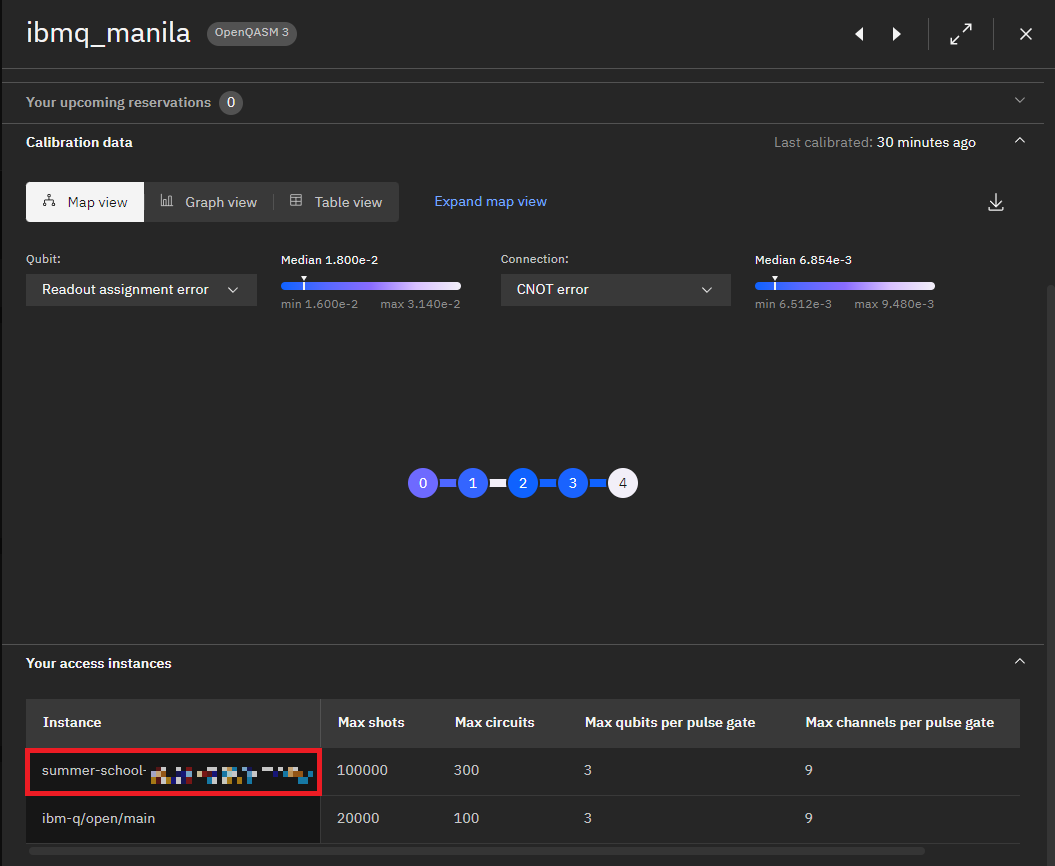Expand the panel to full screen
1055x866 pixels.
point(961,34)
